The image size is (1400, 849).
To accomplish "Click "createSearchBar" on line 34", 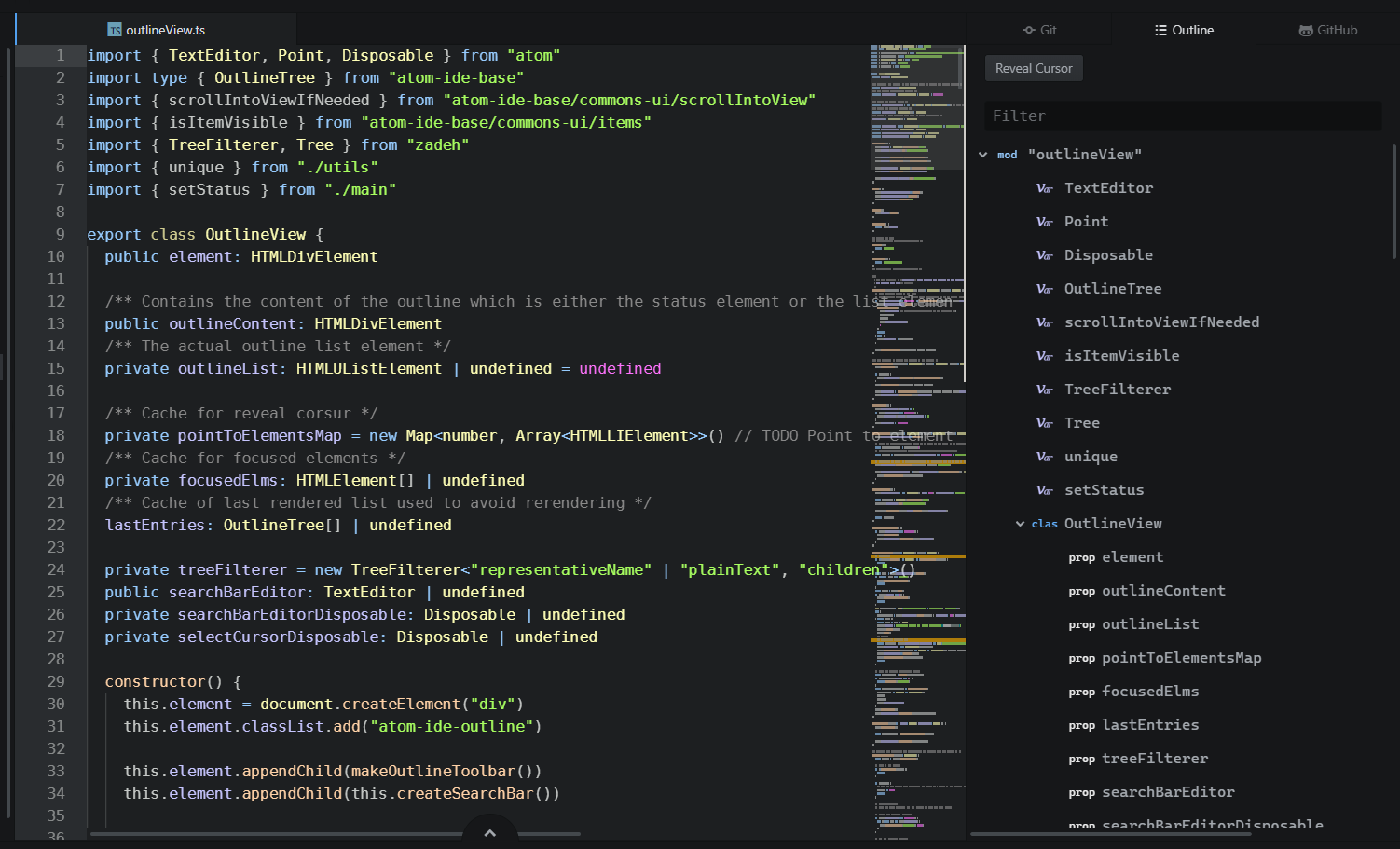I will pyautogui.click(x=465, y=794).
